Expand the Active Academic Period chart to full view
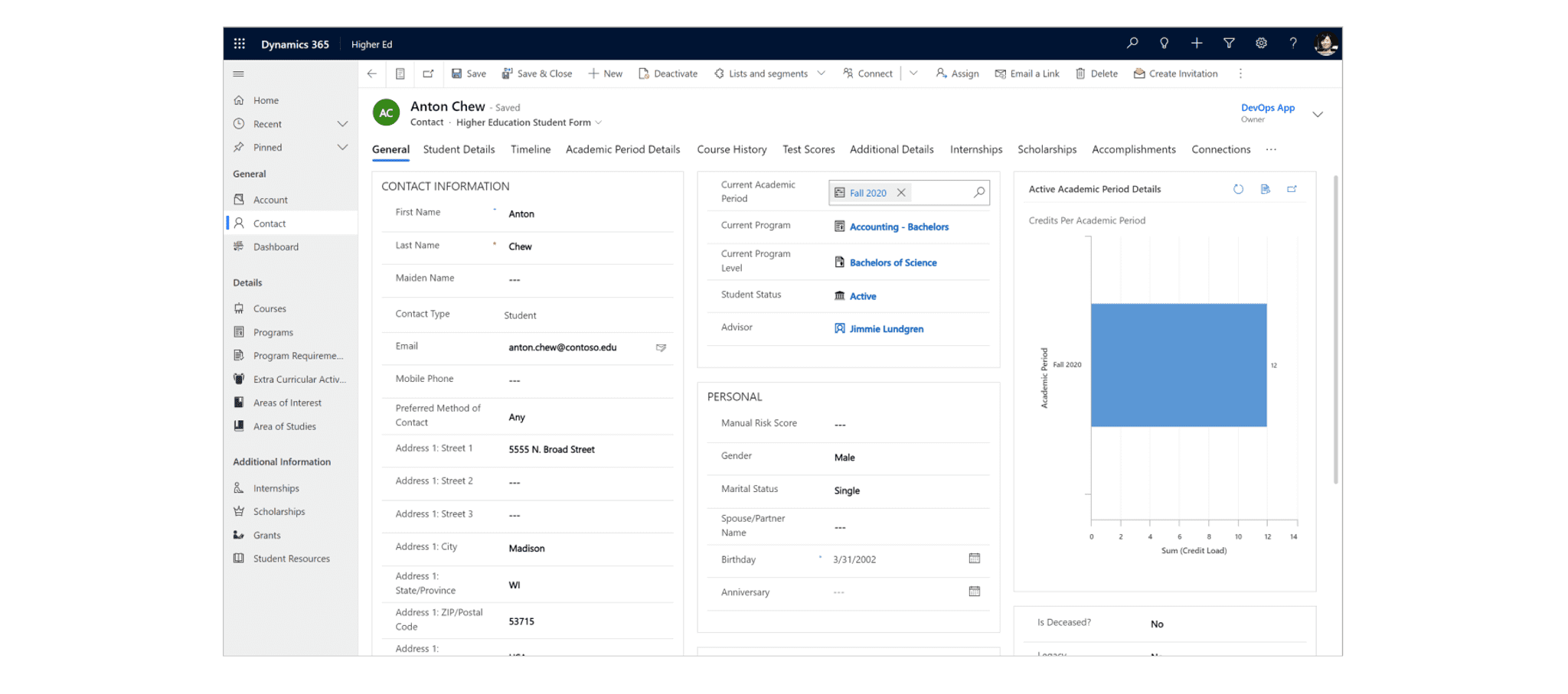Viewport: 1568px width, 694px height. [x=1292, y=189]
